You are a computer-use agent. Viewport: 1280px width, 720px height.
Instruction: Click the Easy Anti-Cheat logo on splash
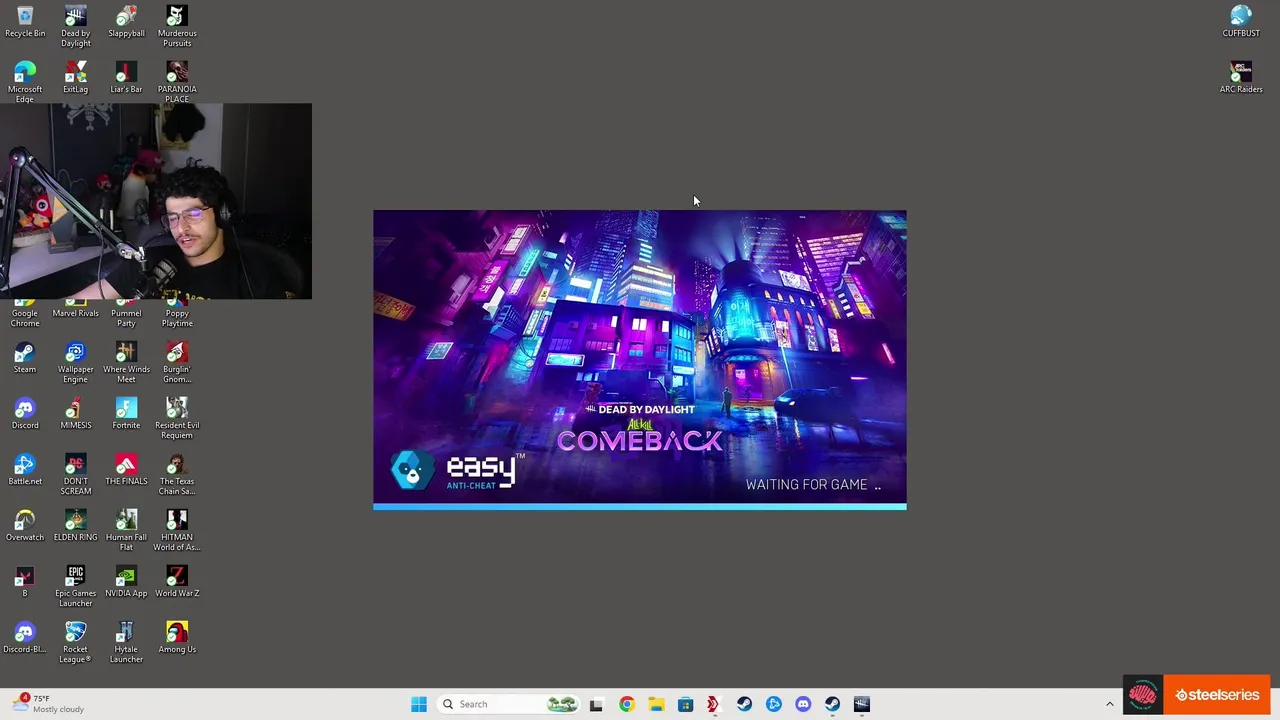tap(458, 470)
